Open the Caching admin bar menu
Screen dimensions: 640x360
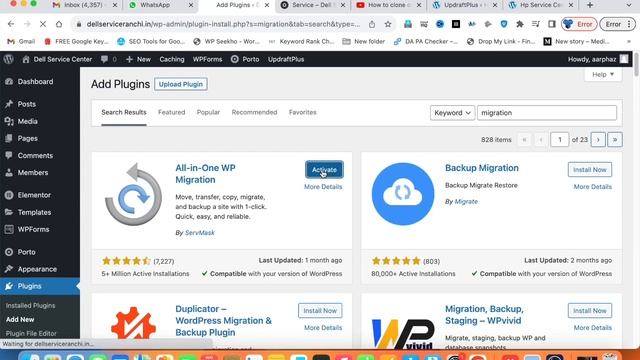172,59
